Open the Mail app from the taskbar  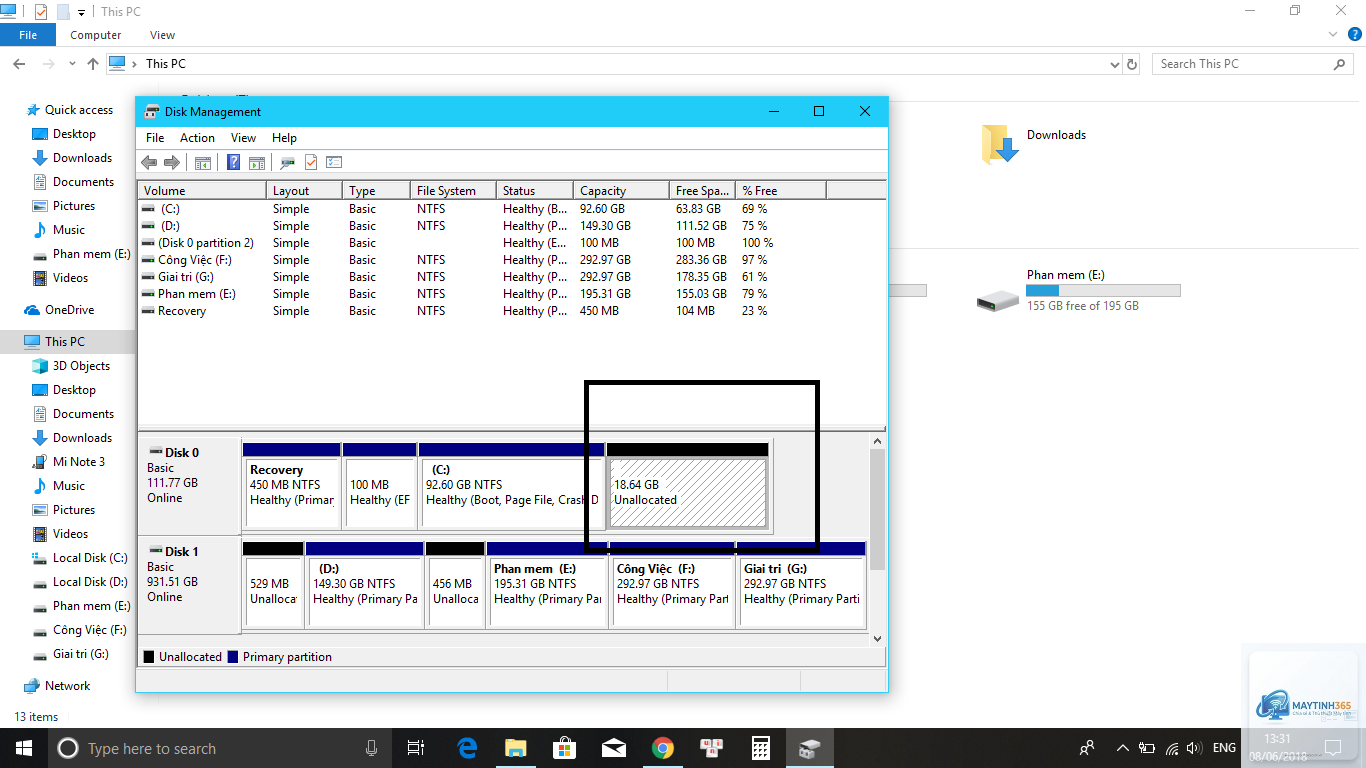point(614,748)
